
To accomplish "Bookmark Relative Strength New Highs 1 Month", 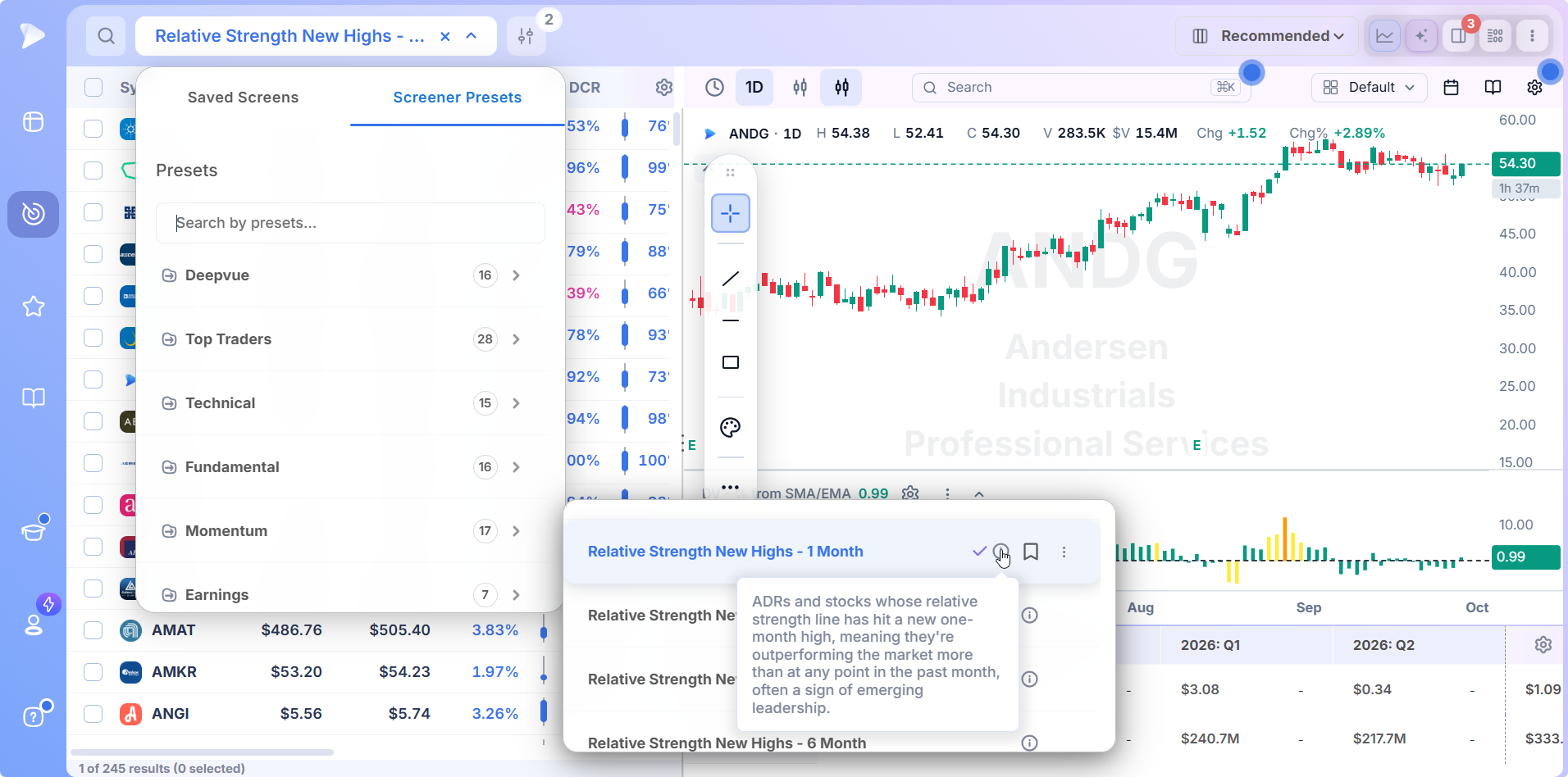I will coord(1031,552).
